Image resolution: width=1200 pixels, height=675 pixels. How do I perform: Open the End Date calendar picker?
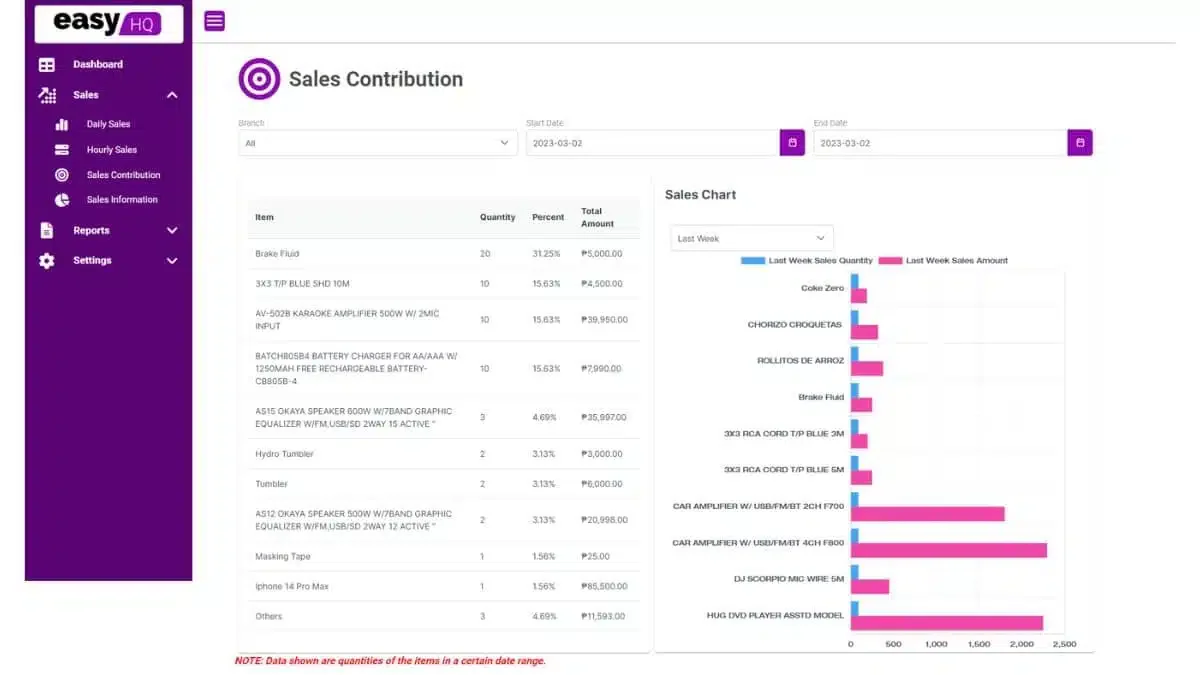[1080, 143]
